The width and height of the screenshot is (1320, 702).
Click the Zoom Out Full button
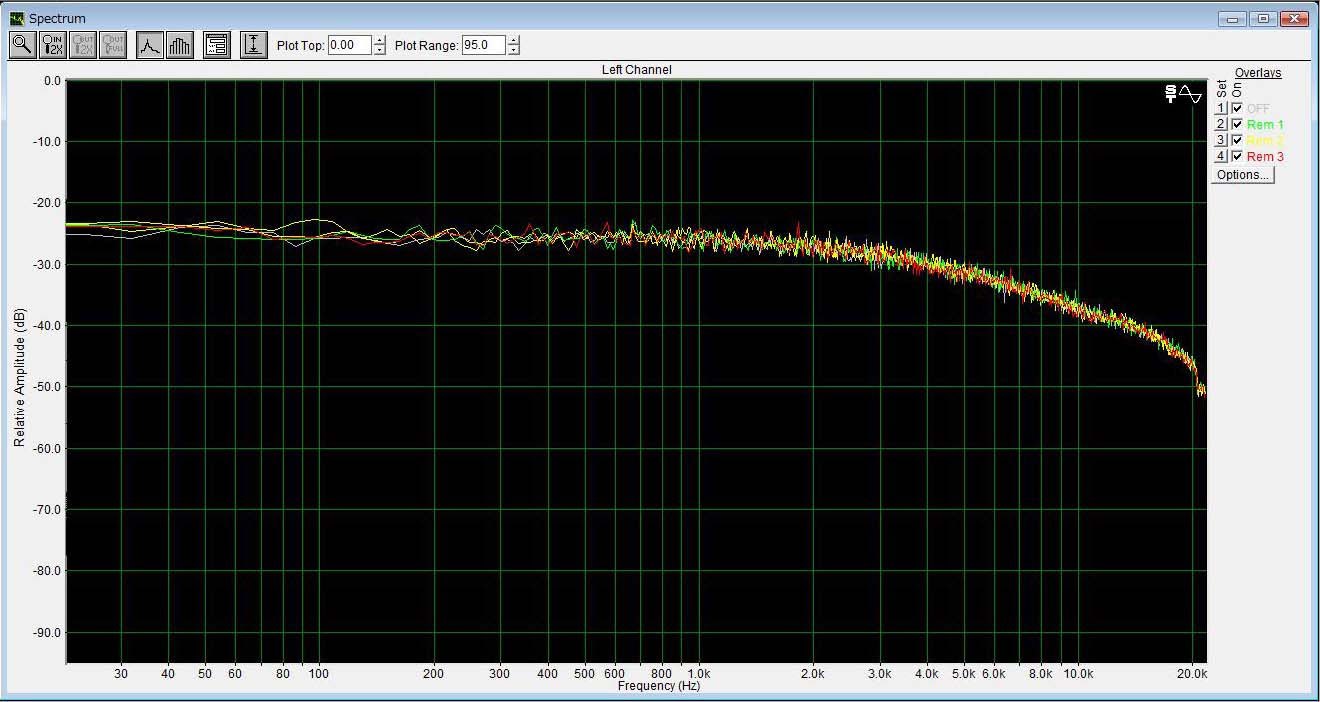click(x=113, y=45)
